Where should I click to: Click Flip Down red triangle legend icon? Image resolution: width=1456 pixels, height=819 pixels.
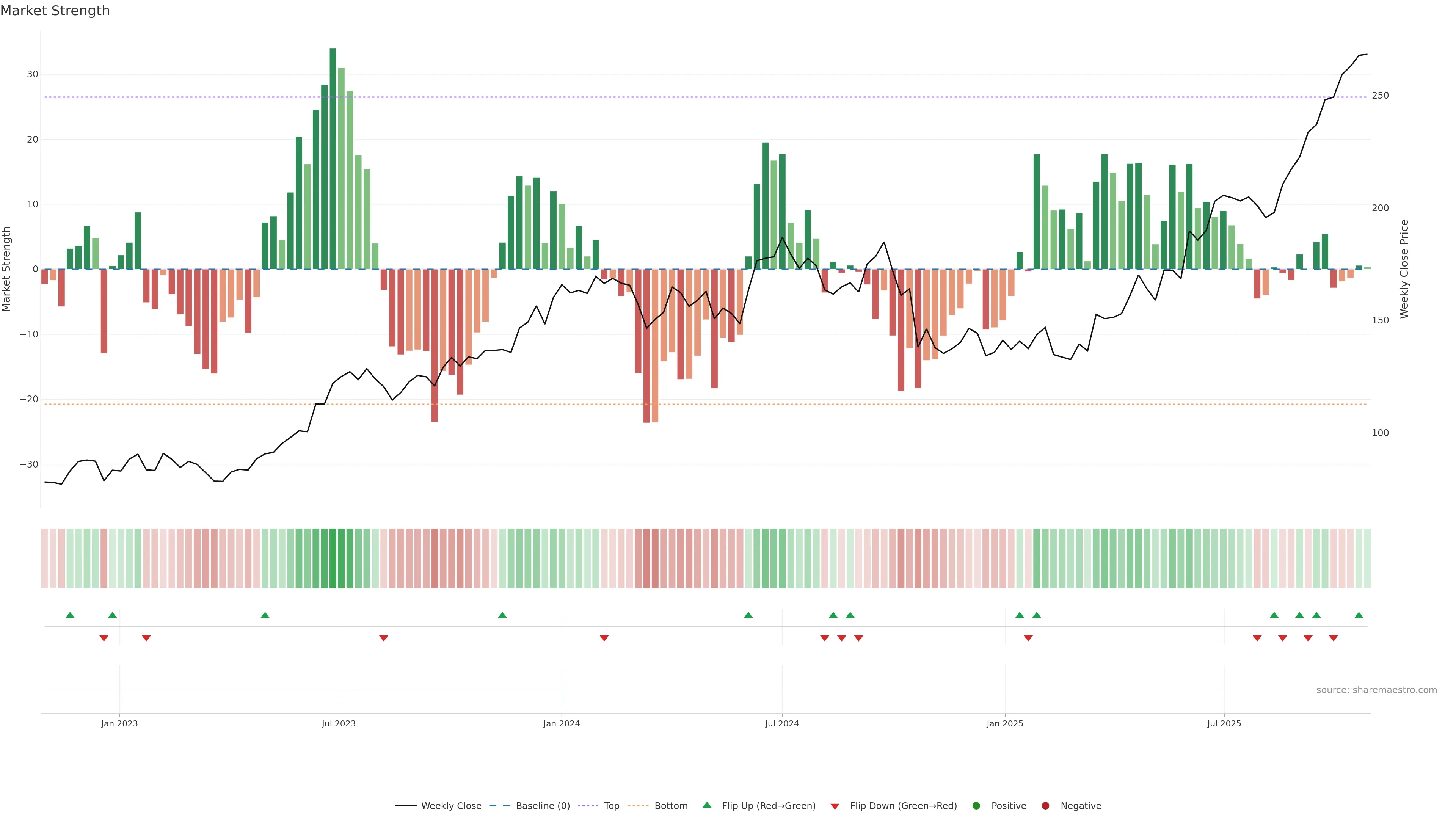(x=835, y=806)
